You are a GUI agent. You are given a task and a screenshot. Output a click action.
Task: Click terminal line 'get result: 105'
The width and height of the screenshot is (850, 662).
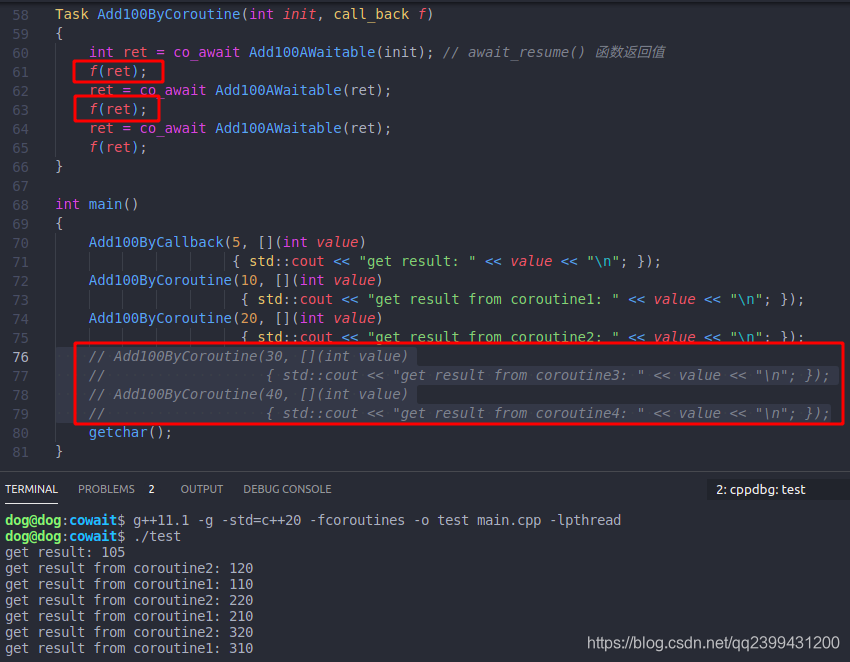65,552
